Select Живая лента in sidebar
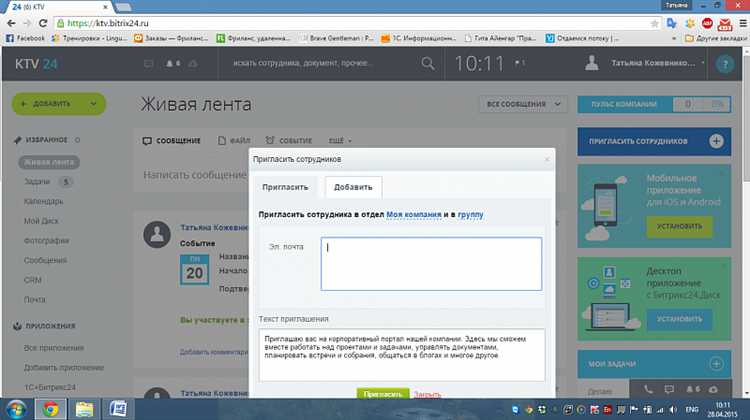 pyautogui.click(x=49, y=162)
